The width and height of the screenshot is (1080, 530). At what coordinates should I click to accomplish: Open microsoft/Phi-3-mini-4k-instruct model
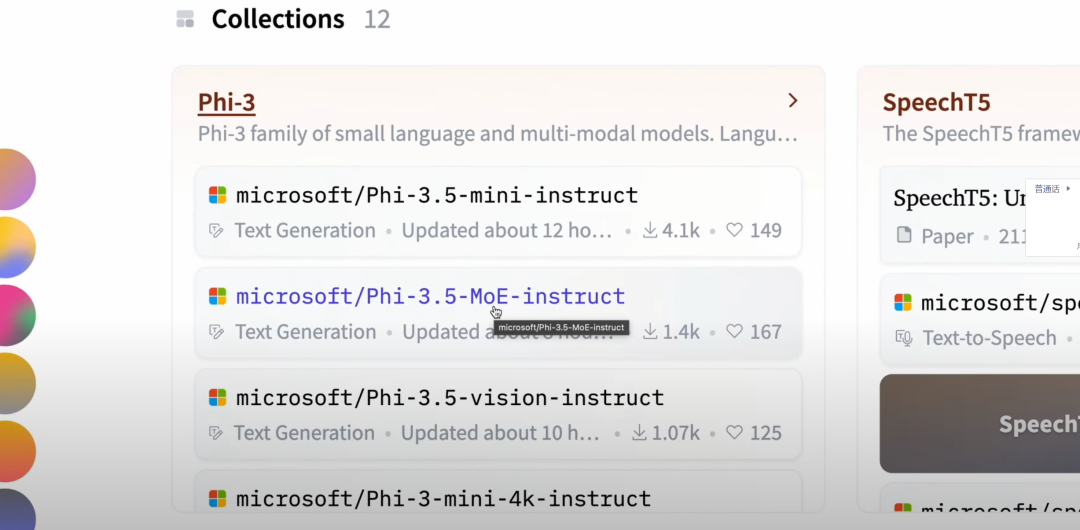[444, 498]
